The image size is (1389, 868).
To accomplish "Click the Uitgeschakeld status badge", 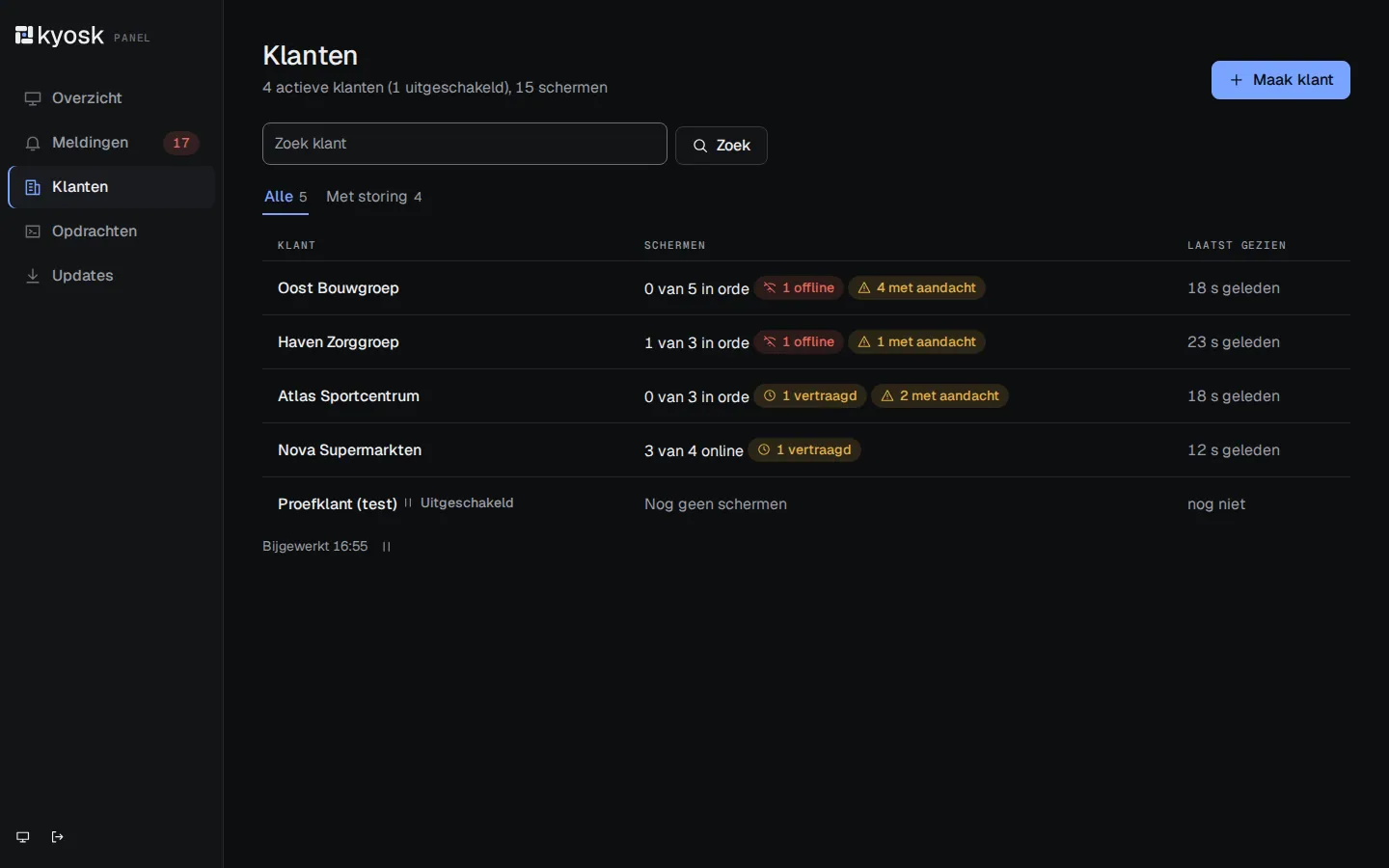I will [459, 503].
